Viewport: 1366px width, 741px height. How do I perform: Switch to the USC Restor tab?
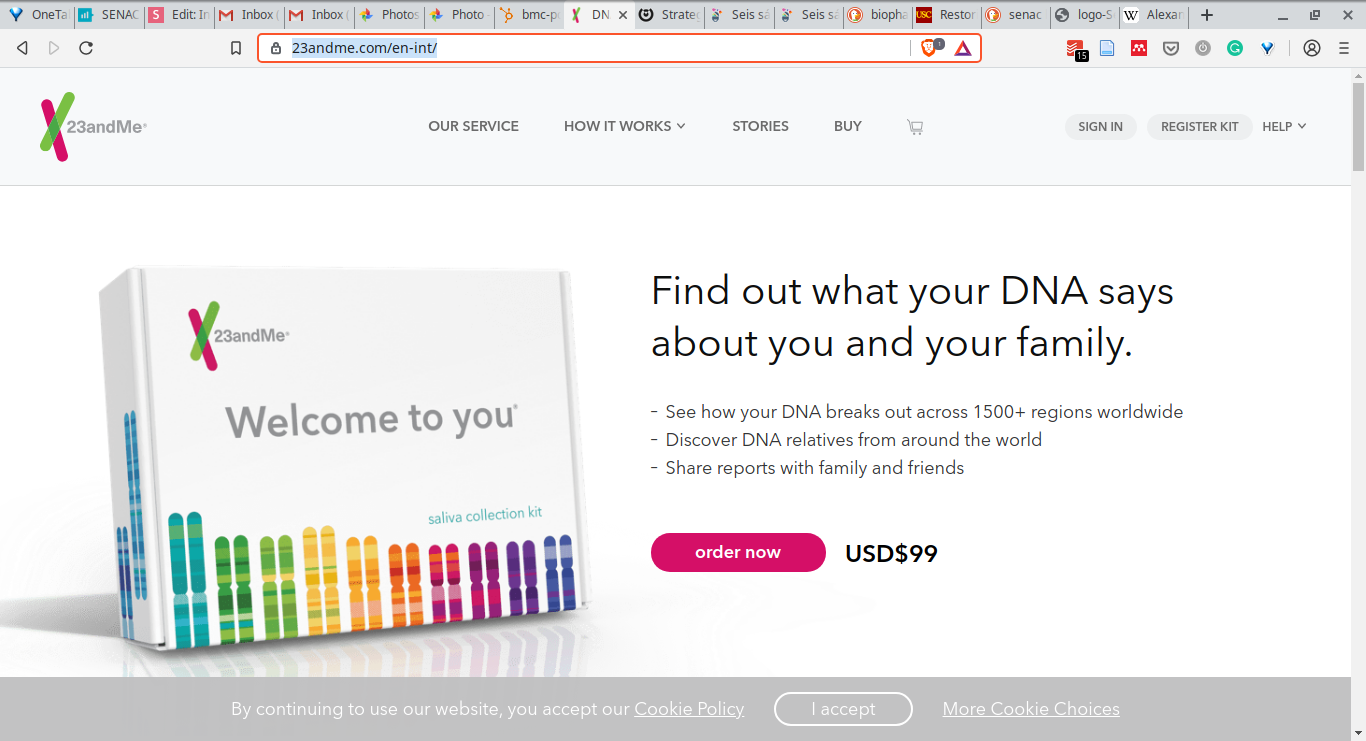point(947,15)
